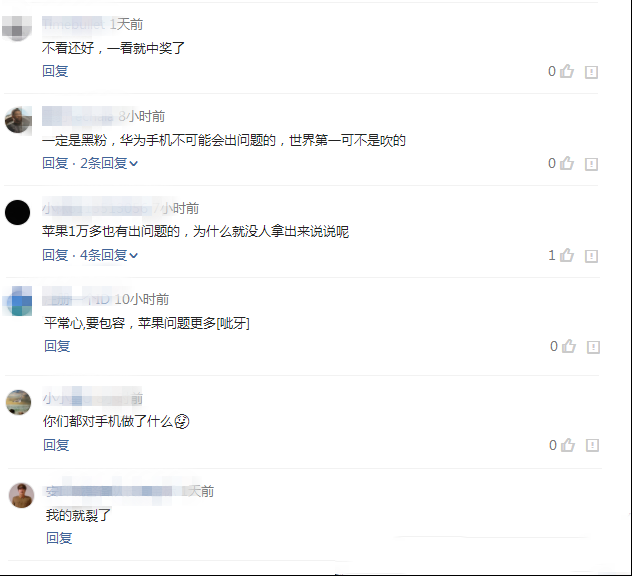The image size is (632, 576).
Task: Report the comment '你们都对手机做了什么'
Action: (592, 445)
